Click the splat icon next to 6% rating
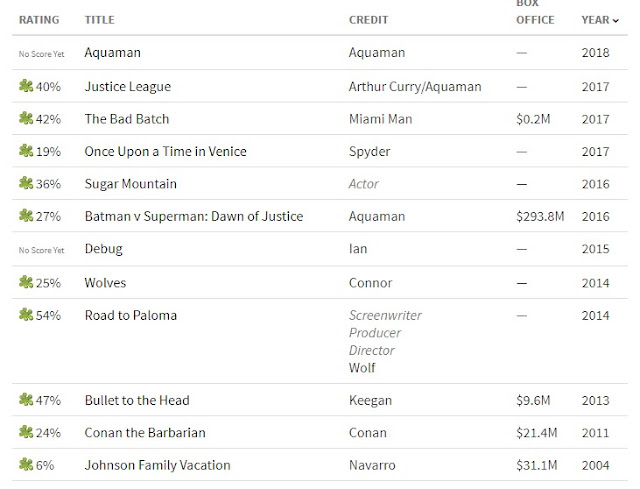 [x=26, y=465]
